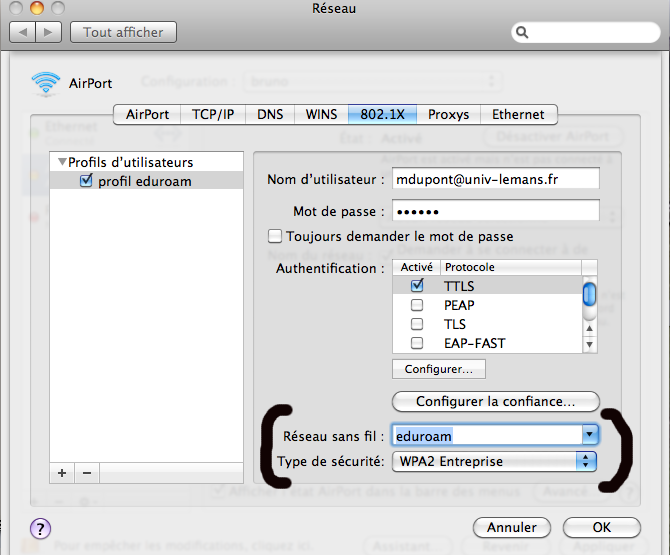Enable the PEAP protocol checkbox
Image resolution: width=670 pixels, height=555 pixels.
coord(417,305)
